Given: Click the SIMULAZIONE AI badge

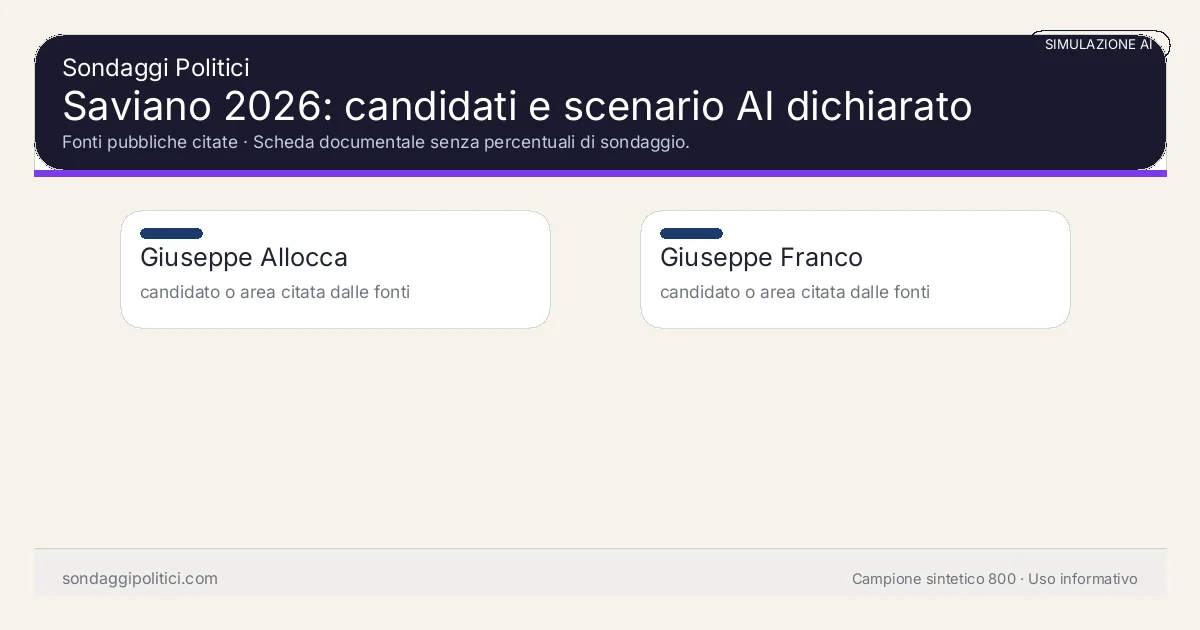Looking at the screenshot, I should tap(1098, 45).
